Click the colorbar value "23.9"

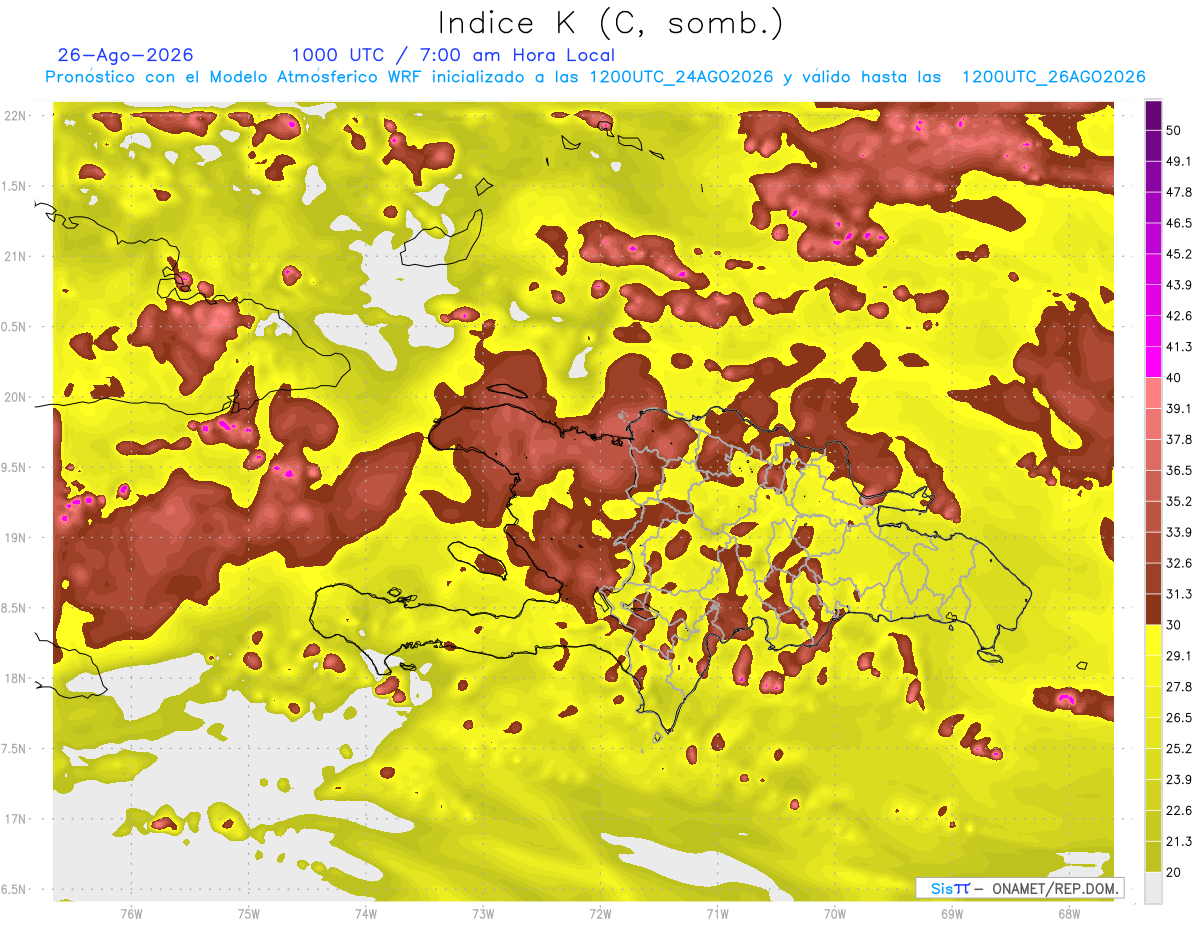1179,780
